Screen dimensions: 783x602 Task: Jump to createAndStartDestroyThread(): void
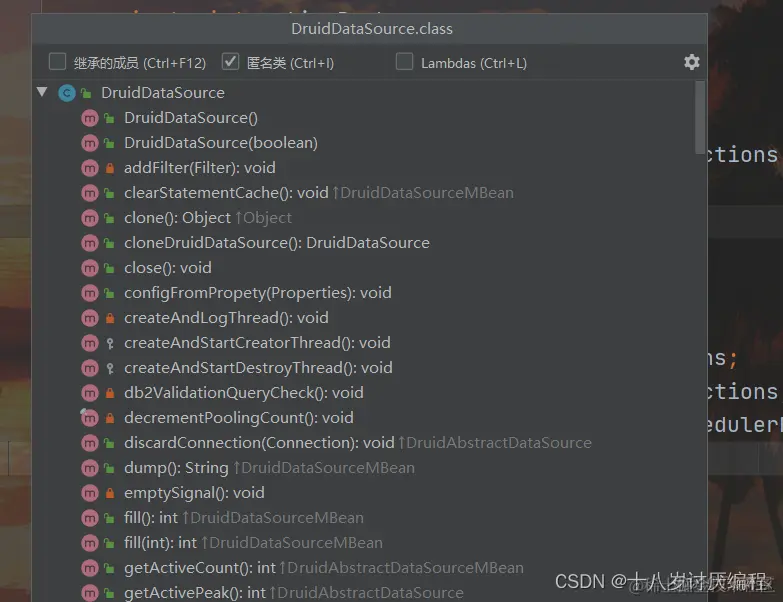tap(258, 367)
